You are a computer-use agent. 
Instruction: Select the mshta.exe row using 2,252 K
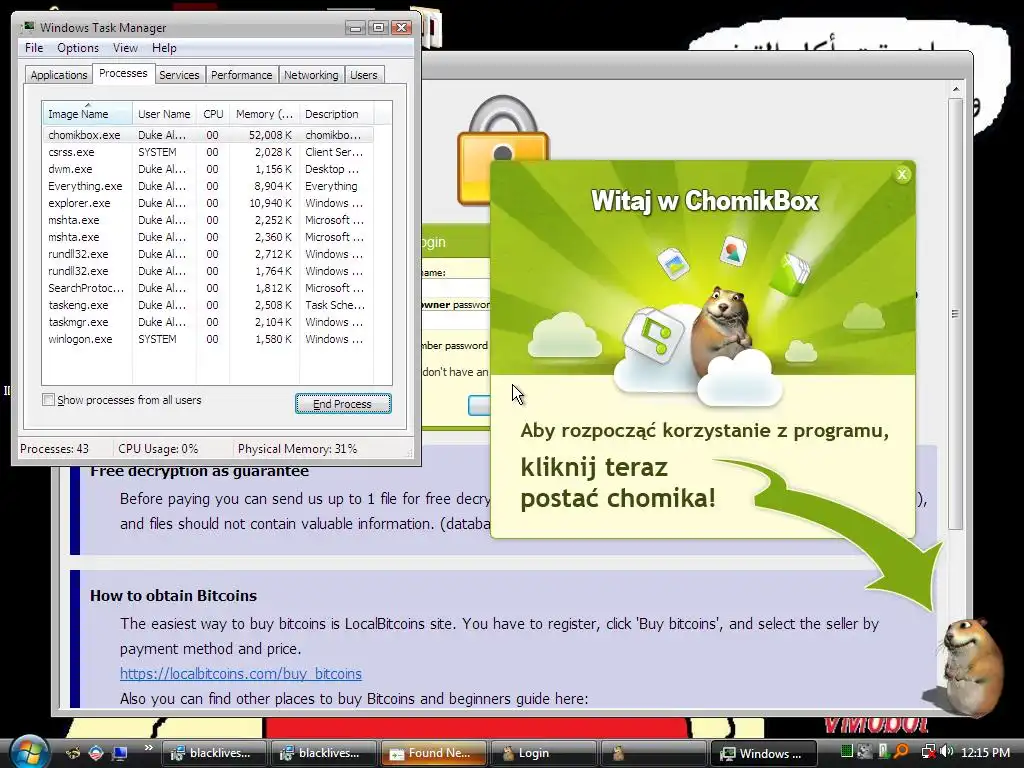point(208,220)
